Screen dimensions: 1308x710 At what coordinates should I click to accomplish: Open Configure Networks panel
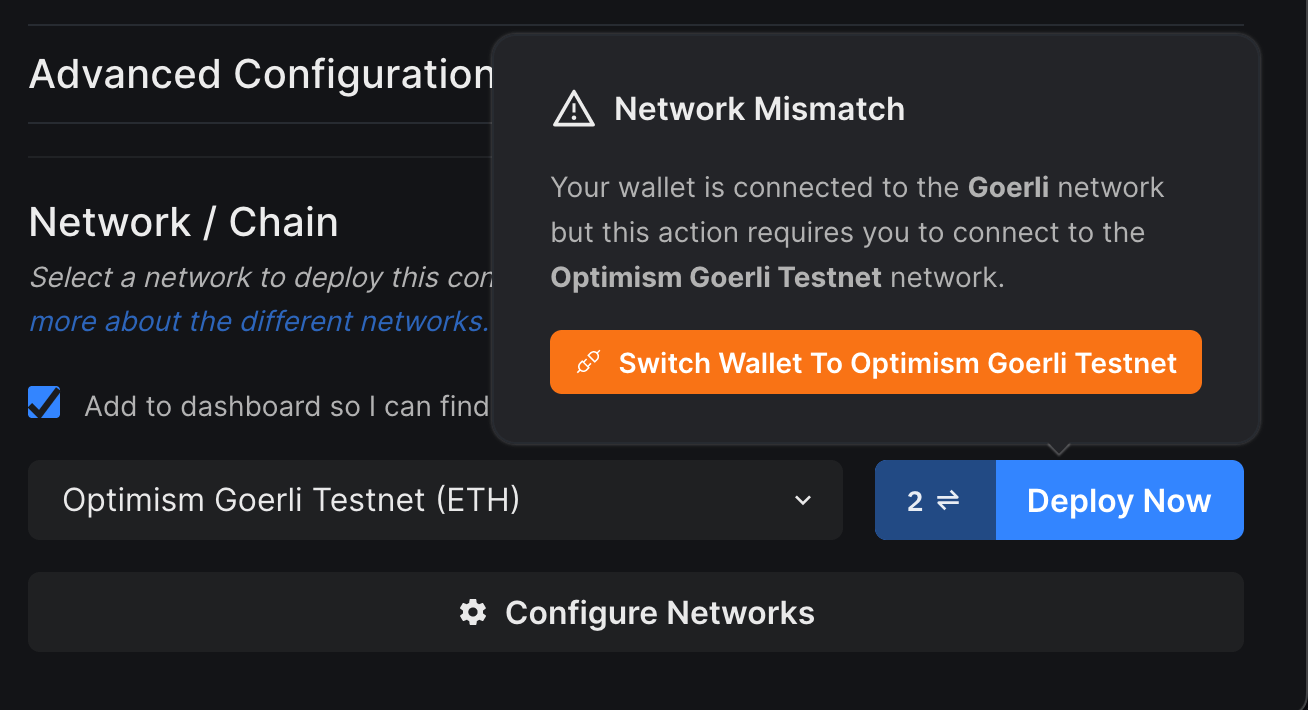(636, 612)
